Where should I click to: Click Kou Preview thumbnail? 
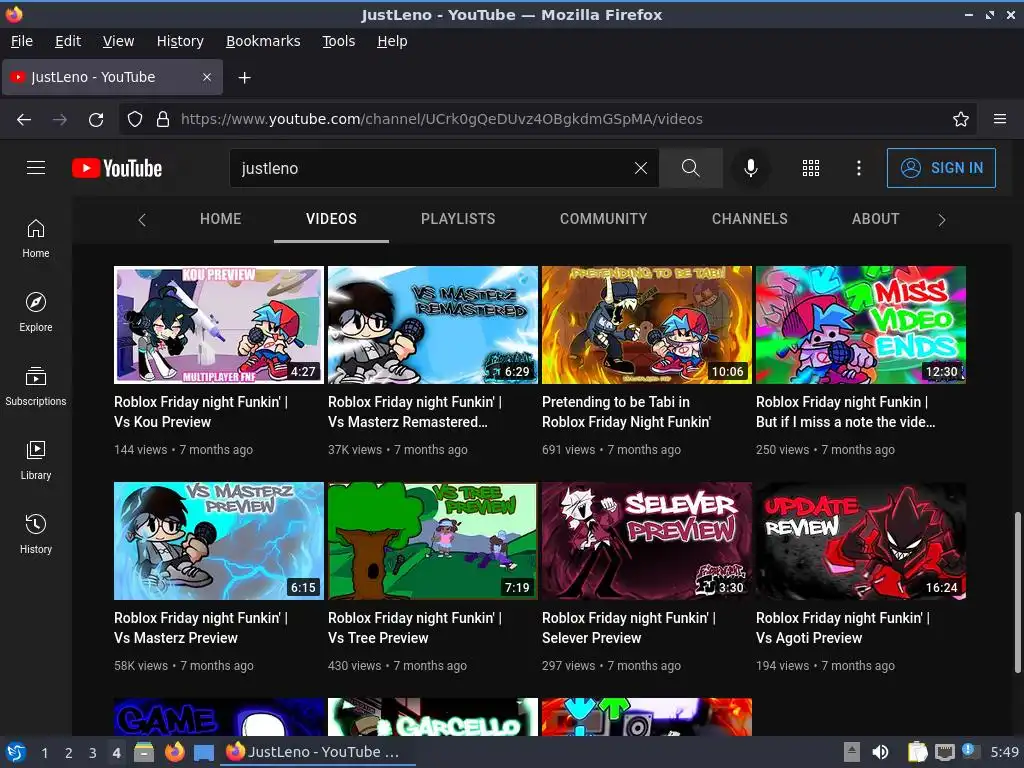[219, 325]
